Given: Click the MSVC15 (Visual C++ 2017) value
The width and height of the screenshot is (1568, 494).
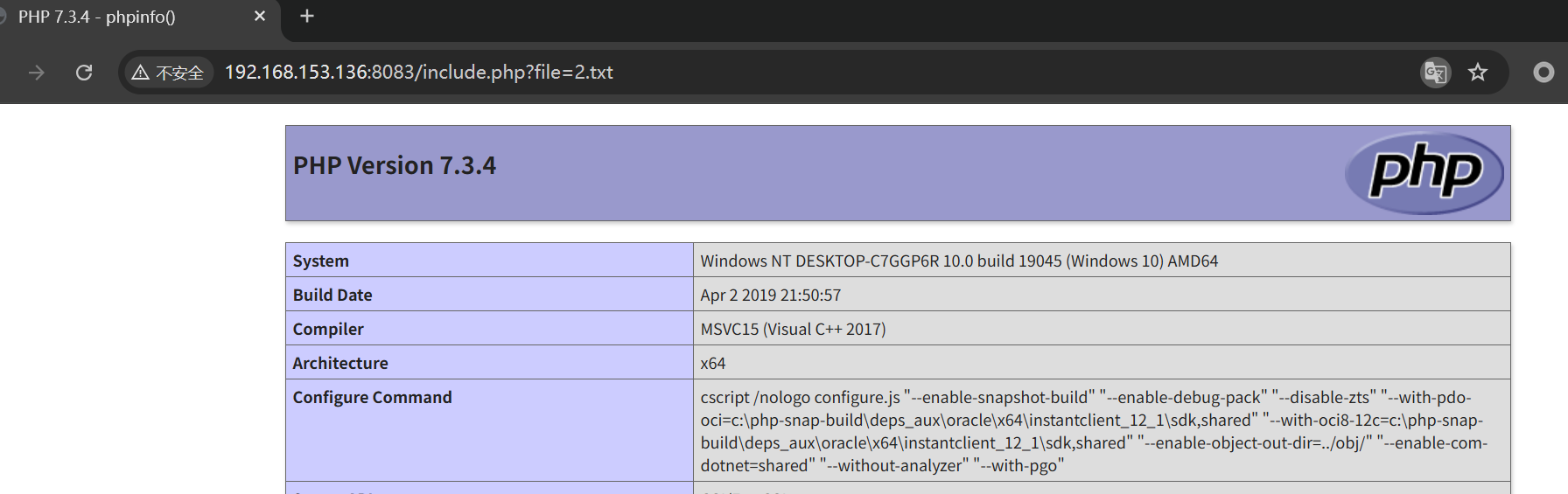Looking at the screenshot, I should point(793,329).
